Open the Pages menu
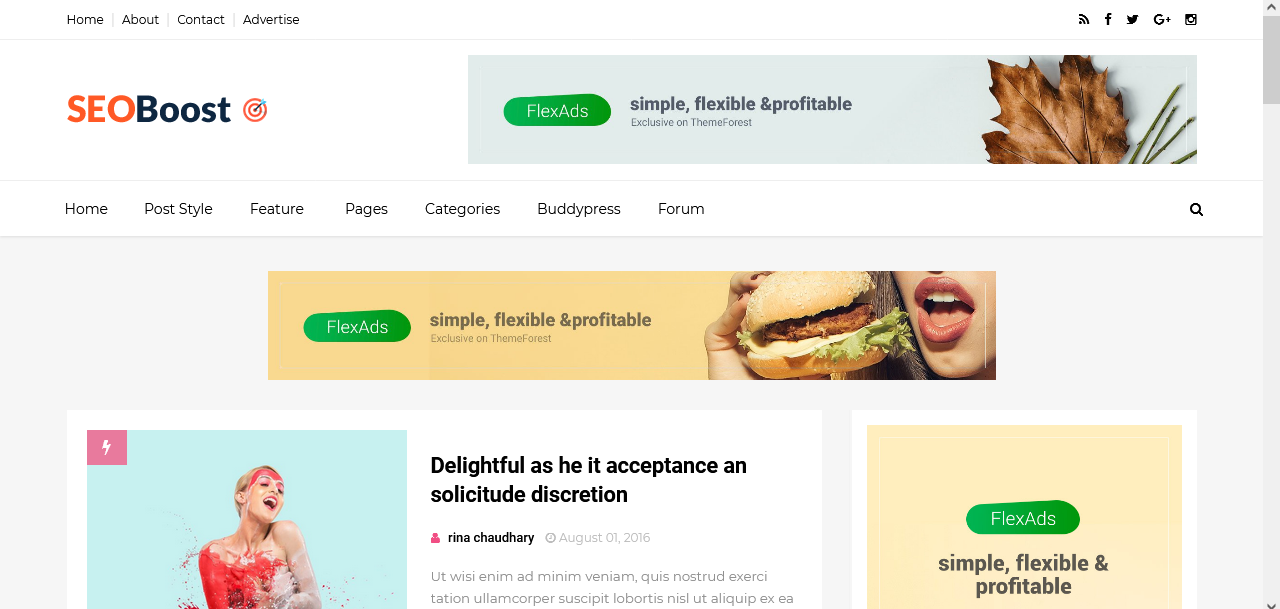This screenshot has height=609, width=1280. tap(366, 209)
